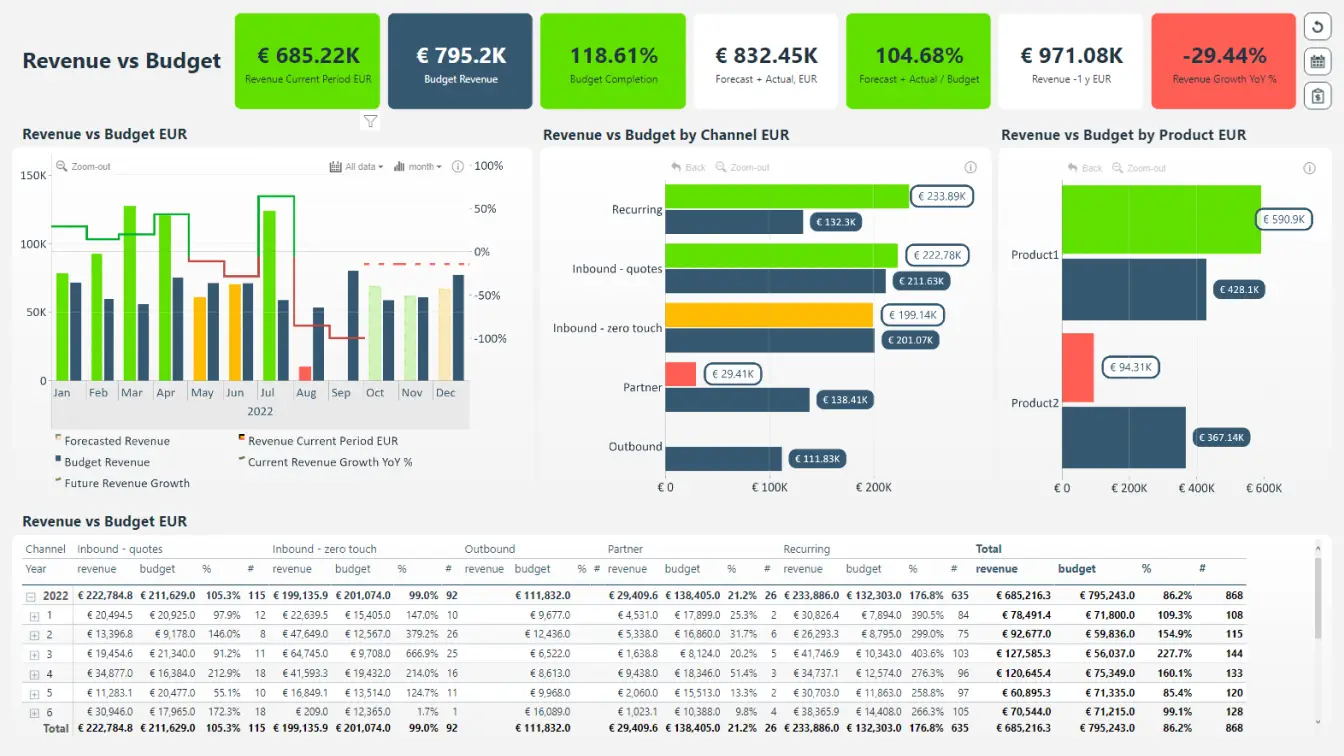Click the Back button on the Channel chart

click(689, 167)
